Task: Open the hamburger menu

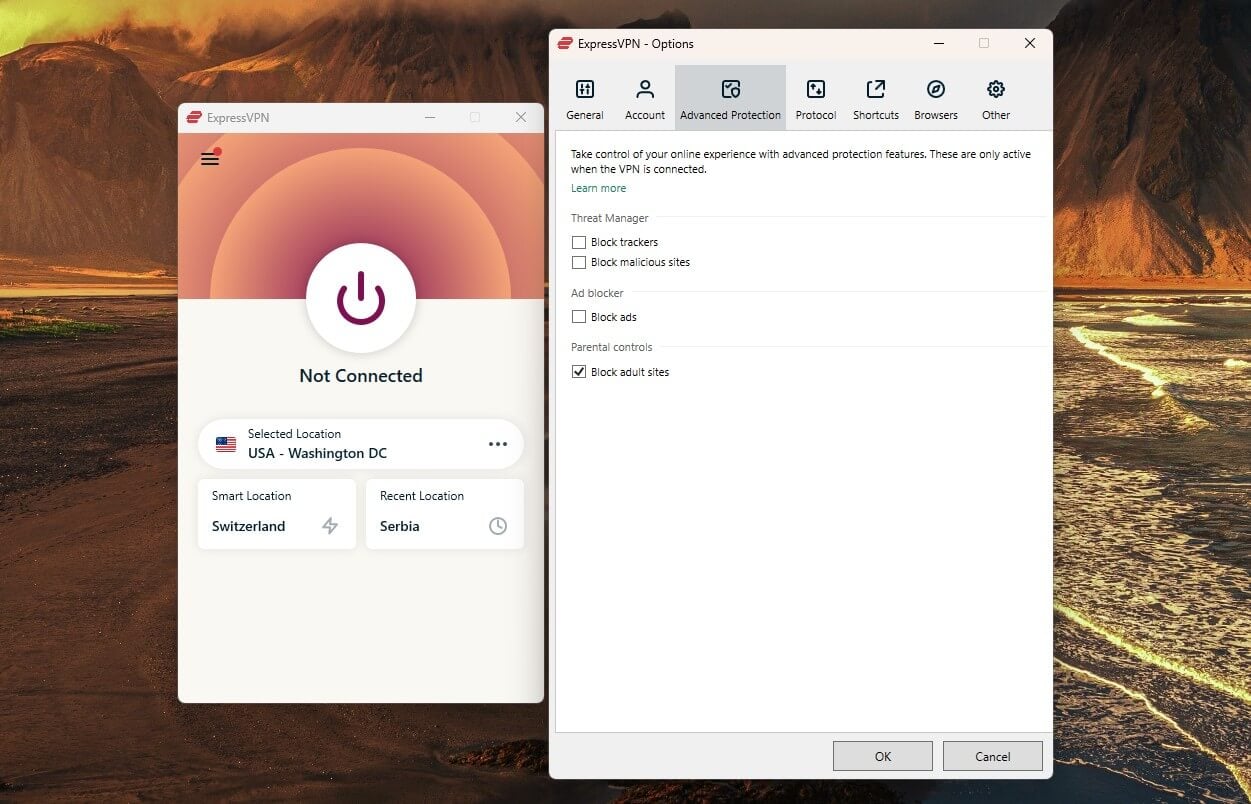Action: [210, 158]
